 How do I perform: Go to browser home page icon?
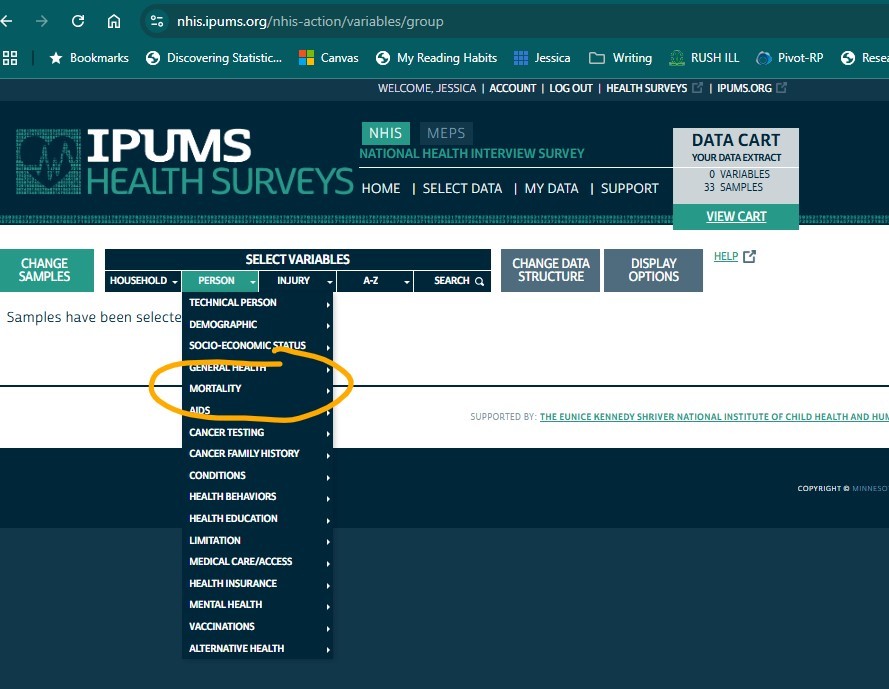[x=114, y=22]
